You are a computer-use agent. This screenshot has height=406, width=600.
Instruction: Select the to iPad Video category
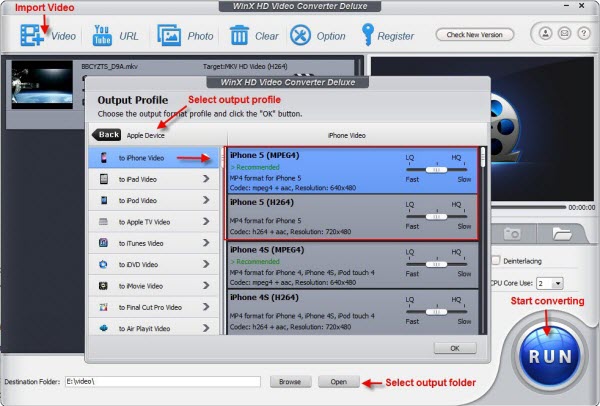coord(154,179)
